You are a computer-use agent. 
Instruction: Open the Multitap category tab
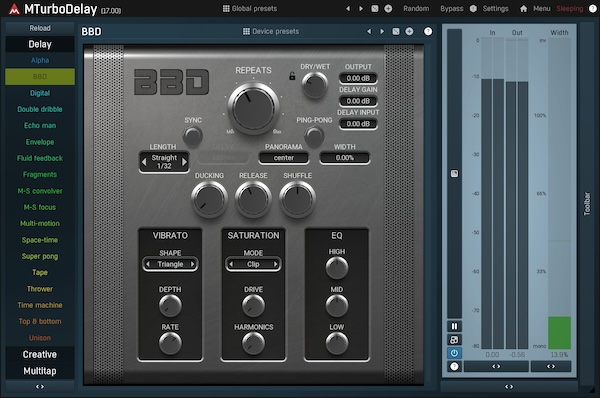pos(40,371)
